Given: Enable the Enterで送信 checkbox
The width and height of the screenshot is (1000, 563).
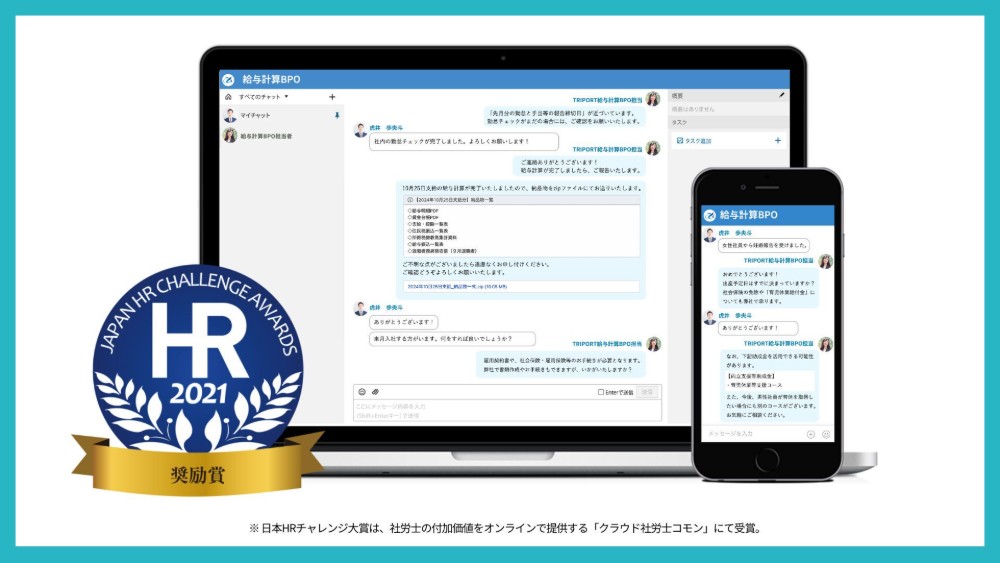Looking at the screenshot, I should point(601,392).
